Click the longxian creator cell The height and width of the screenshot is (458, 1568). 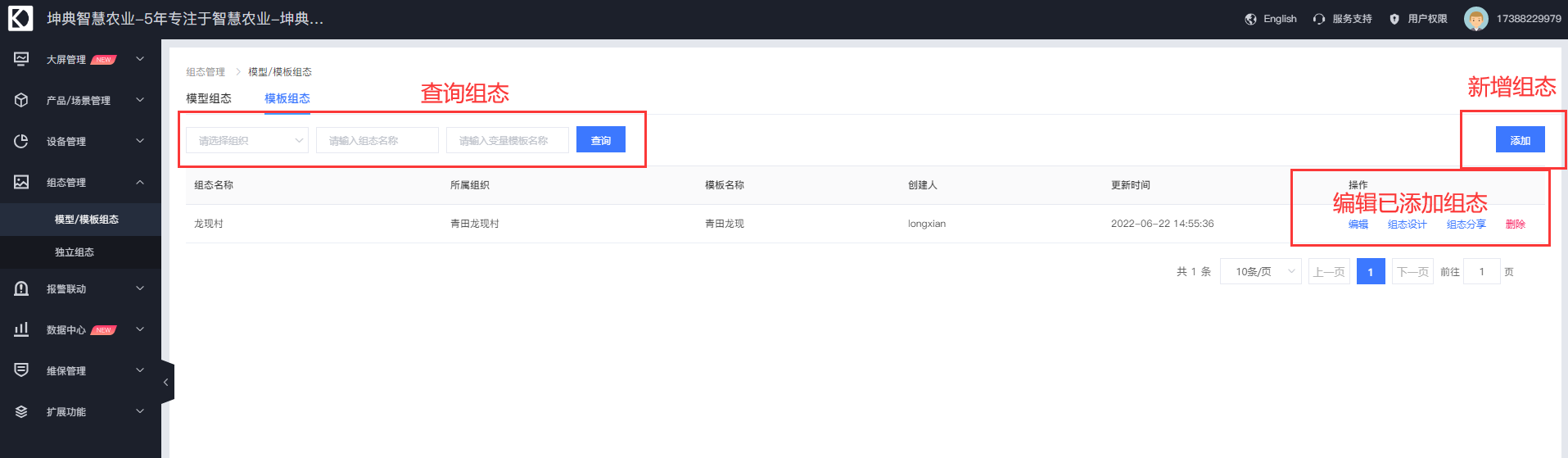point(927,224)
